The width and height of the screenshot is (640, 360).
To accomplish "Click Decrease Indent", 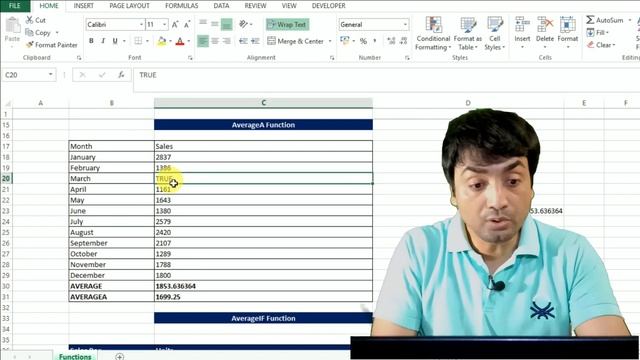I will (x=243, y=41).
